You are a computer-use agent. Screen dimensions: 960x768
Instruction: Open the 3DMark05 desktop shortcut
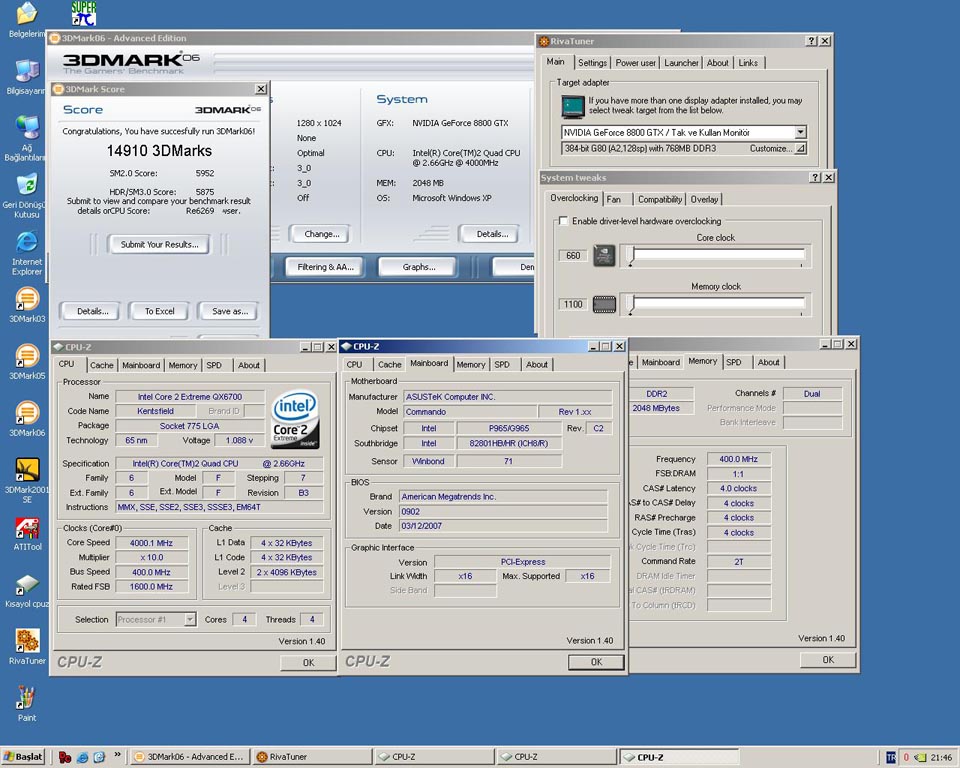tap(27, 361)
